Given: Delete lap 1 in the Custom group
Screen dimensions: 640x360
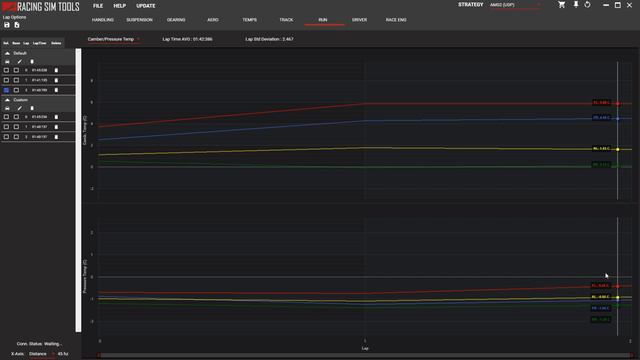Looking at the screenshot, I should point(56,127).
